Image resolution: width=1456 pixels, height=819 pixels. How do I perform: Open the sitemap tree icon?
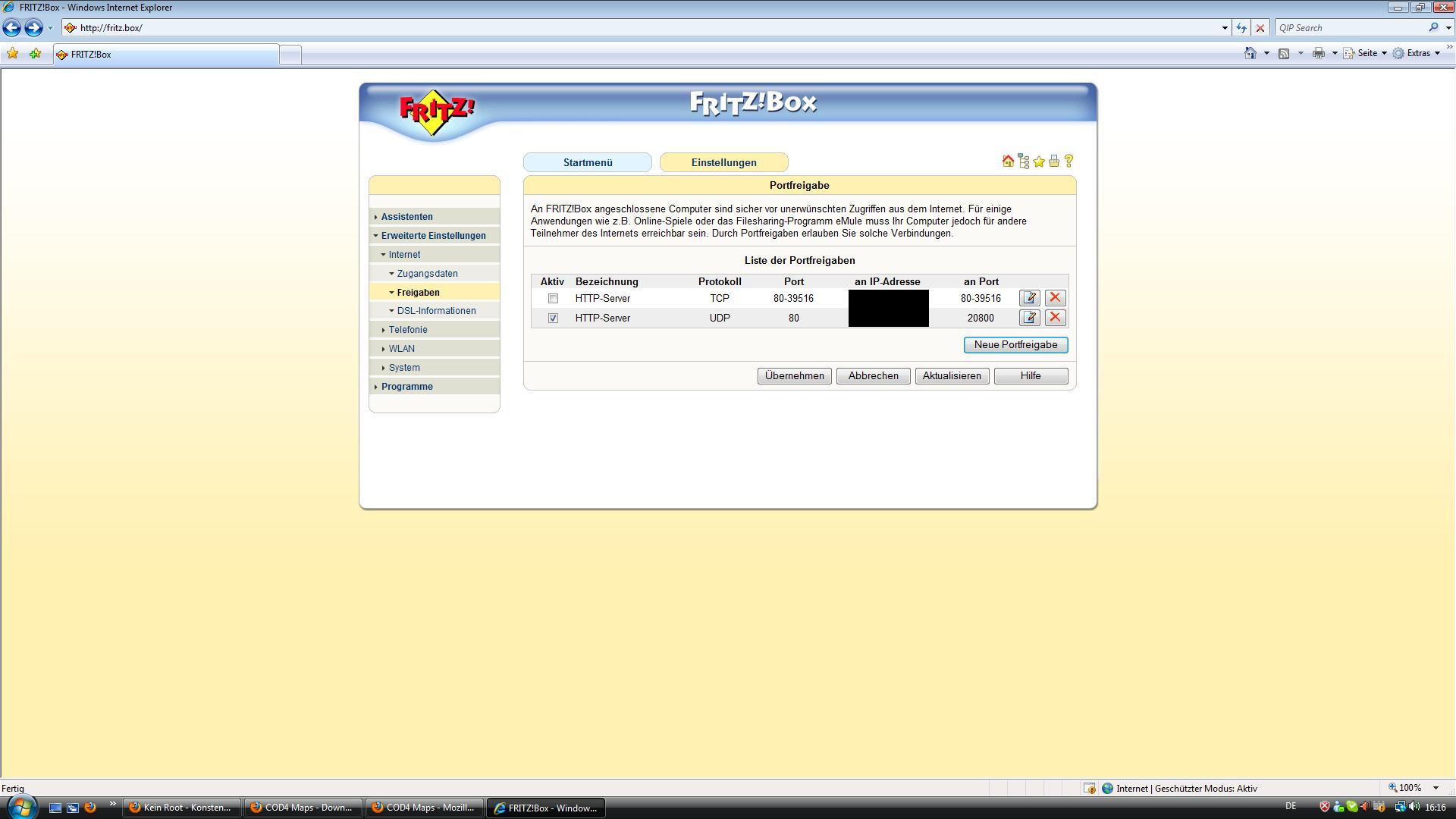[x=1024, y=161]
